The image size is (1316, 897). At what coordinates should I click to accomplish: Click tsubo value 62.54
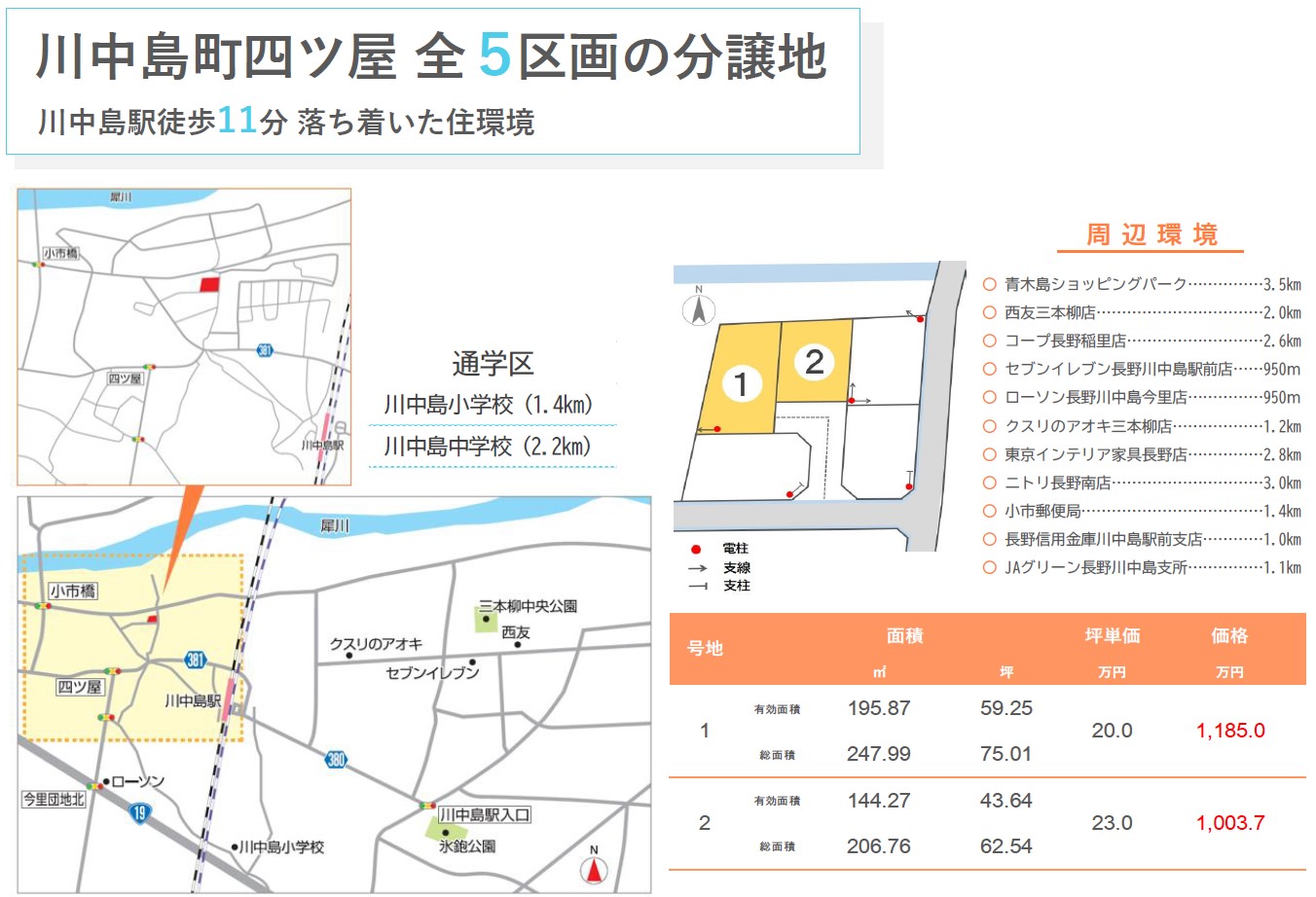[1006, 846]
